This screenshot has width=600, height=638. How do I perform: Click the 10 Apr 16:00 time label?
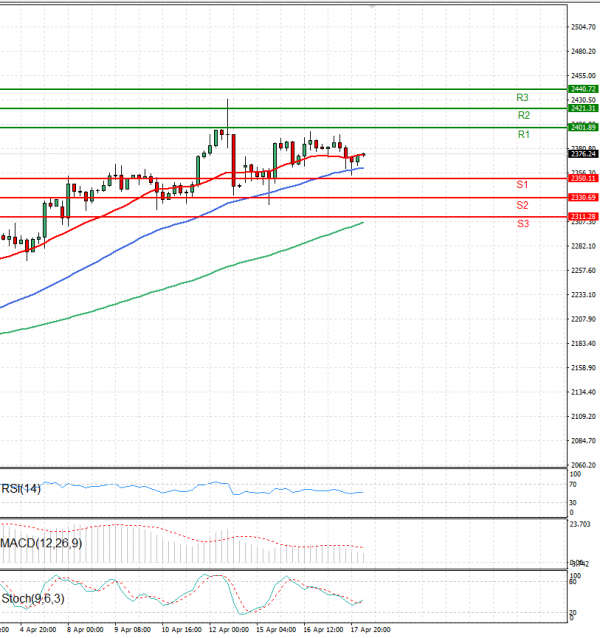[181, 630]
